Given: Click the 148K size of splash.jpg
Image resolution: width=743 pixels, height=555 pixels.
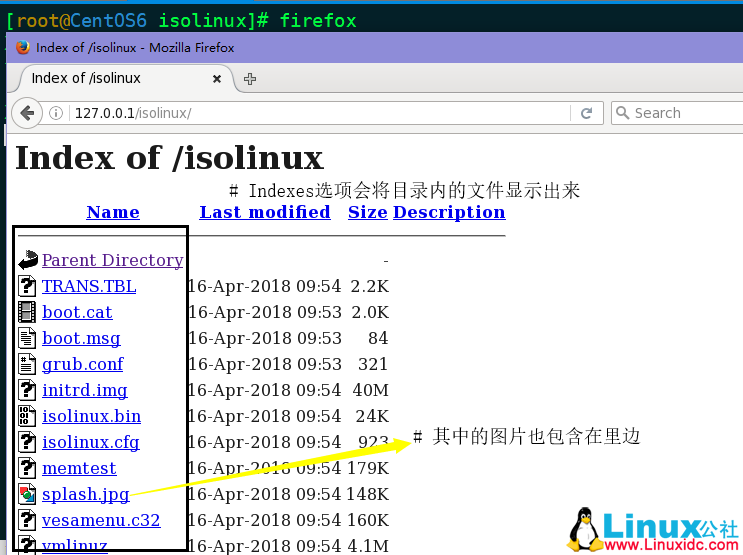Looking at the screenshot, I should 368,494.
